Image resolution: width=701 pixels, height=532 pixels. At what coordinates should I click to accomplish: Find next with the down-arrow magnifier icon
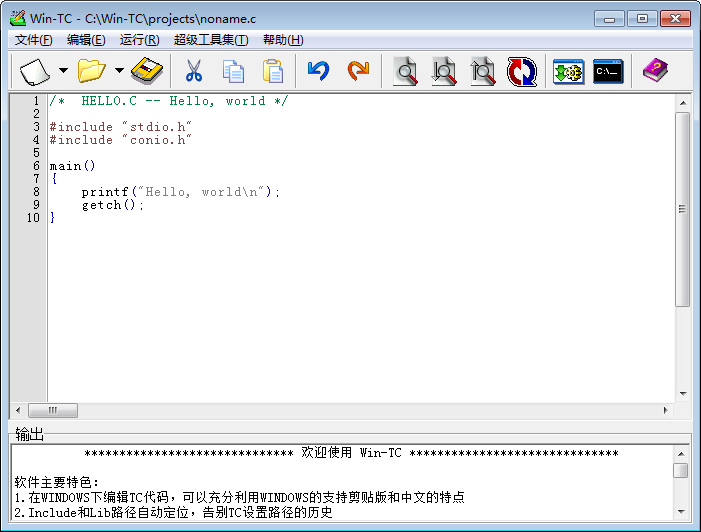tap(444, 72)
